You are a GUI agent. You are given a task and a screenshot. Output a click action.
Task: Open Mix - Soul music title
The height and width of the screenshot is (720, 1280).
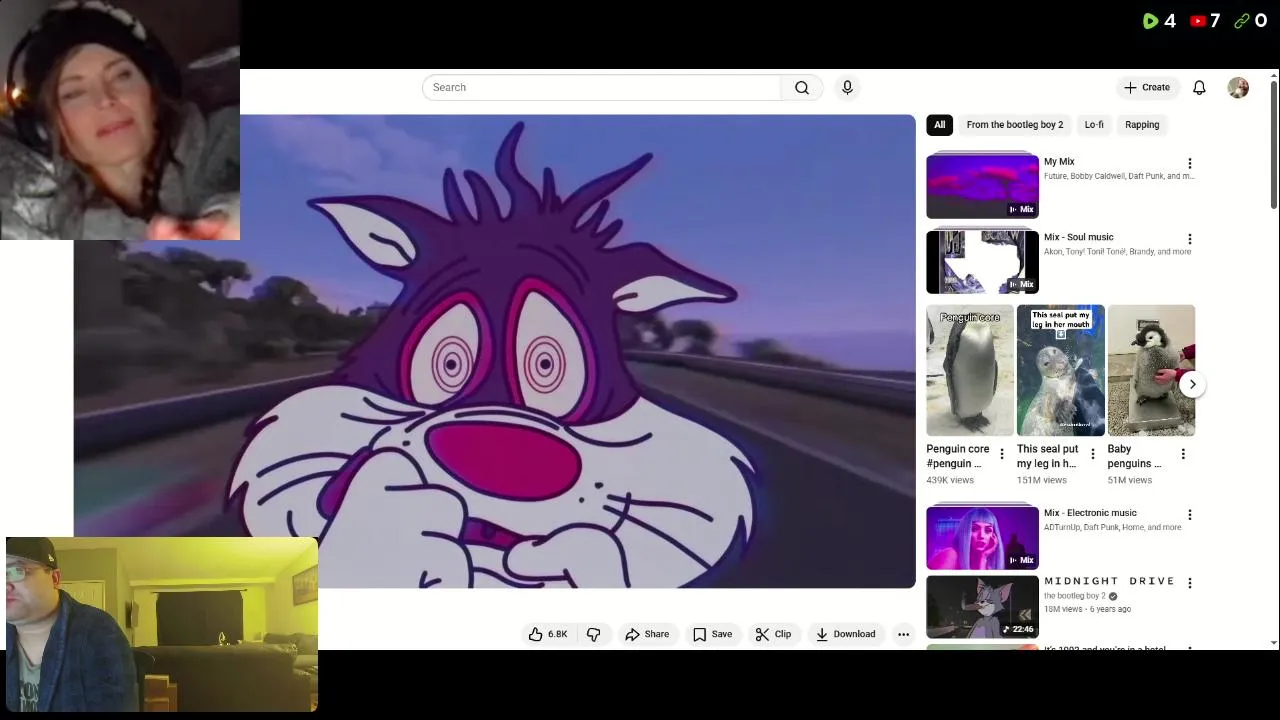coord(1078,237)
